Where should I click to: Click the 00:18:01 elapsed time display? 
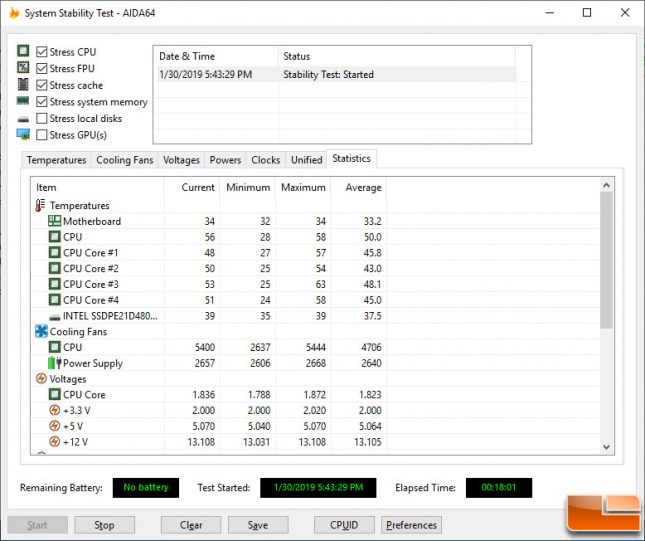click(x=499, y=488)
